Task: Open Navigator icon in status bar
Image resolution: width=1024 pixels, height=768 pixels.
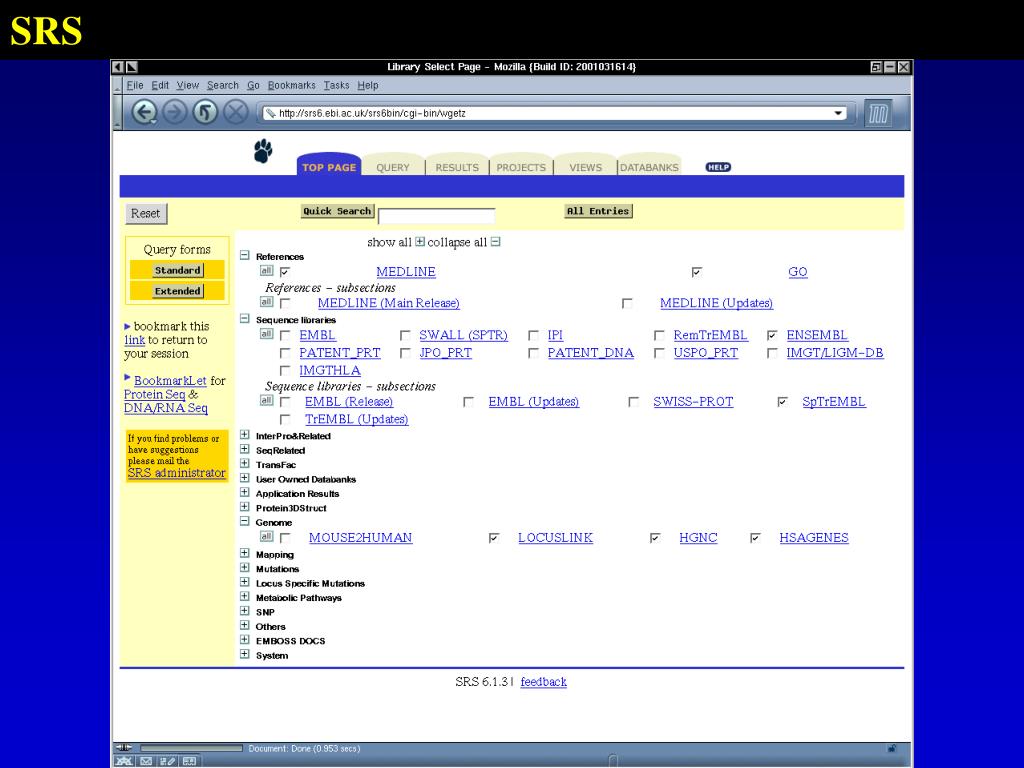Action: 124,761
